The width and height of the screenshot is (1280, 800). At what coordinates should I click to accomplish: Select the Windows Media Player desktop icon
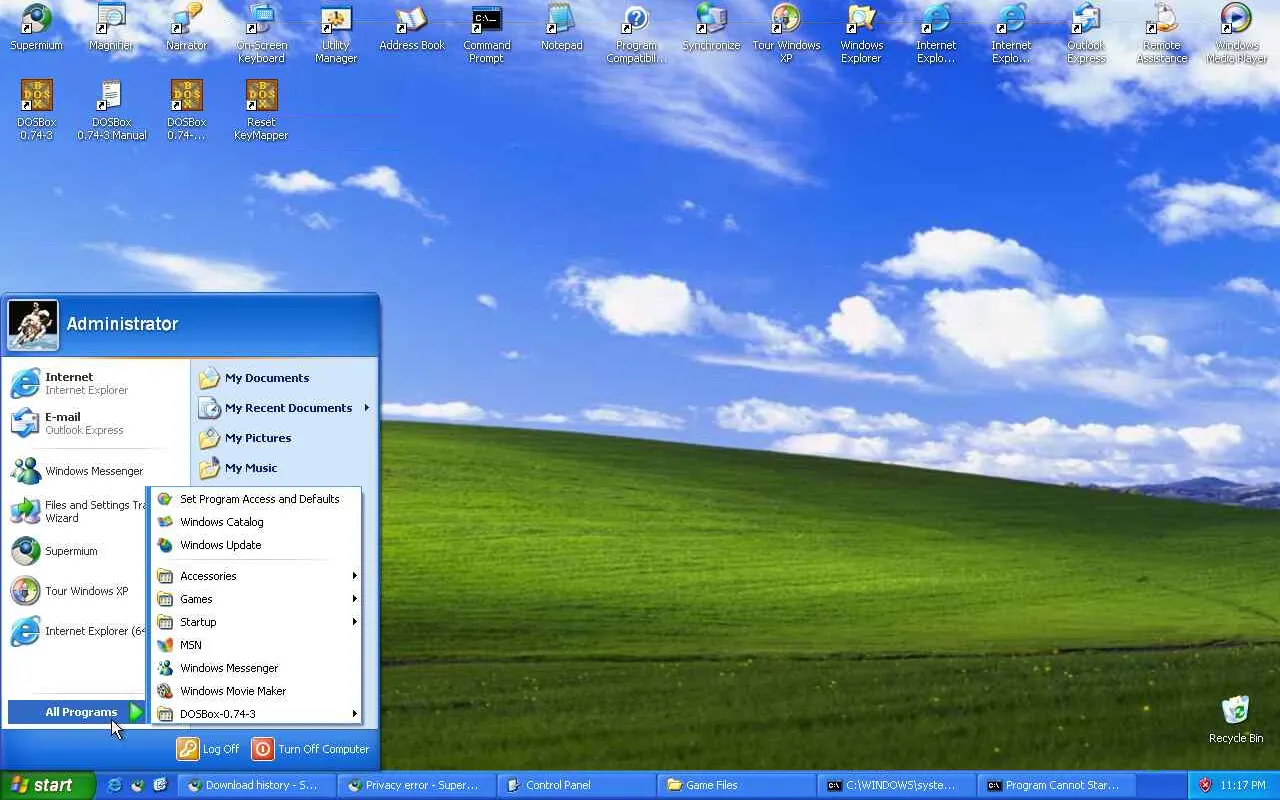(1236, 34)
